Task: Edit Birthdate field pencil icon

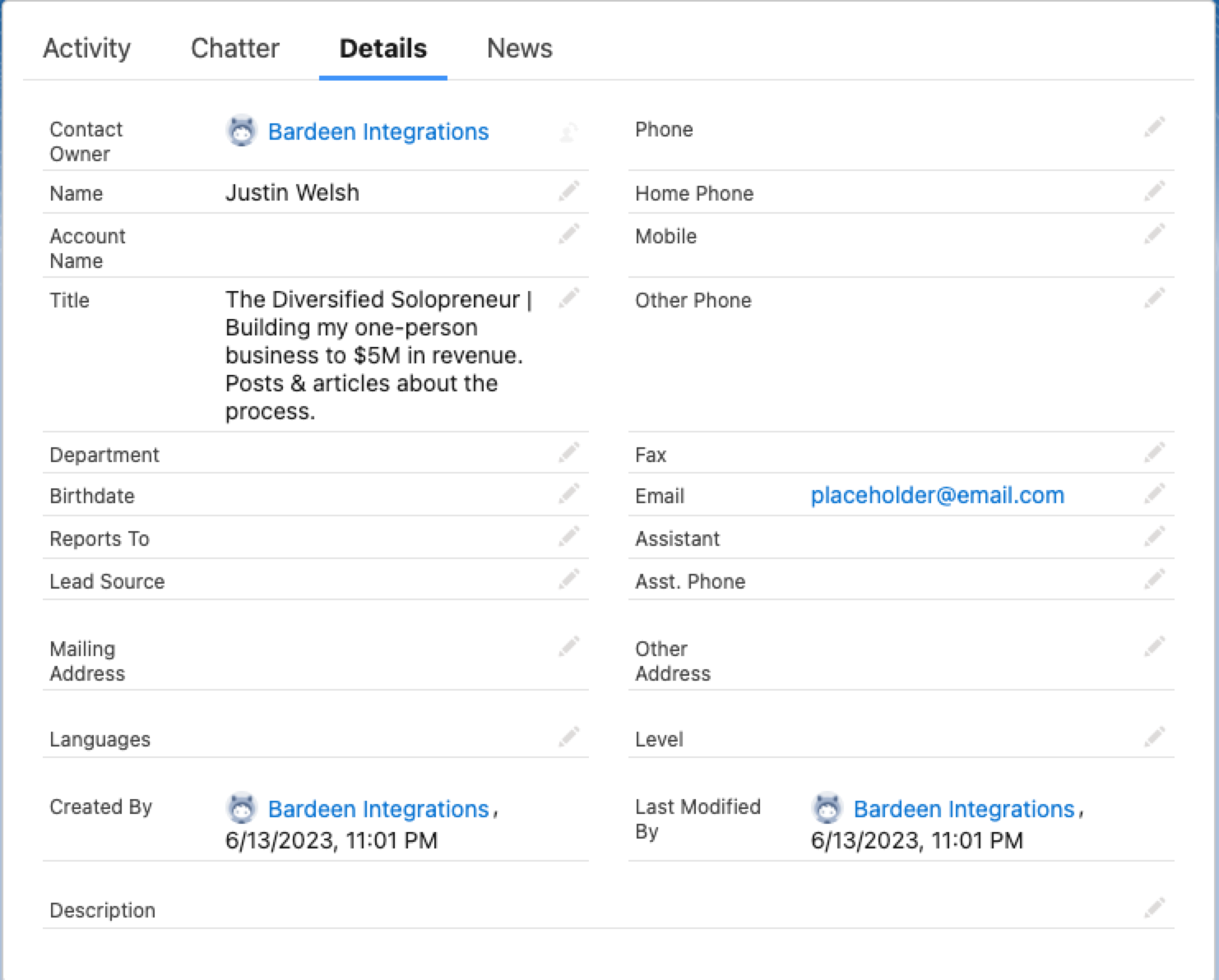Action: tap(569, 494)
